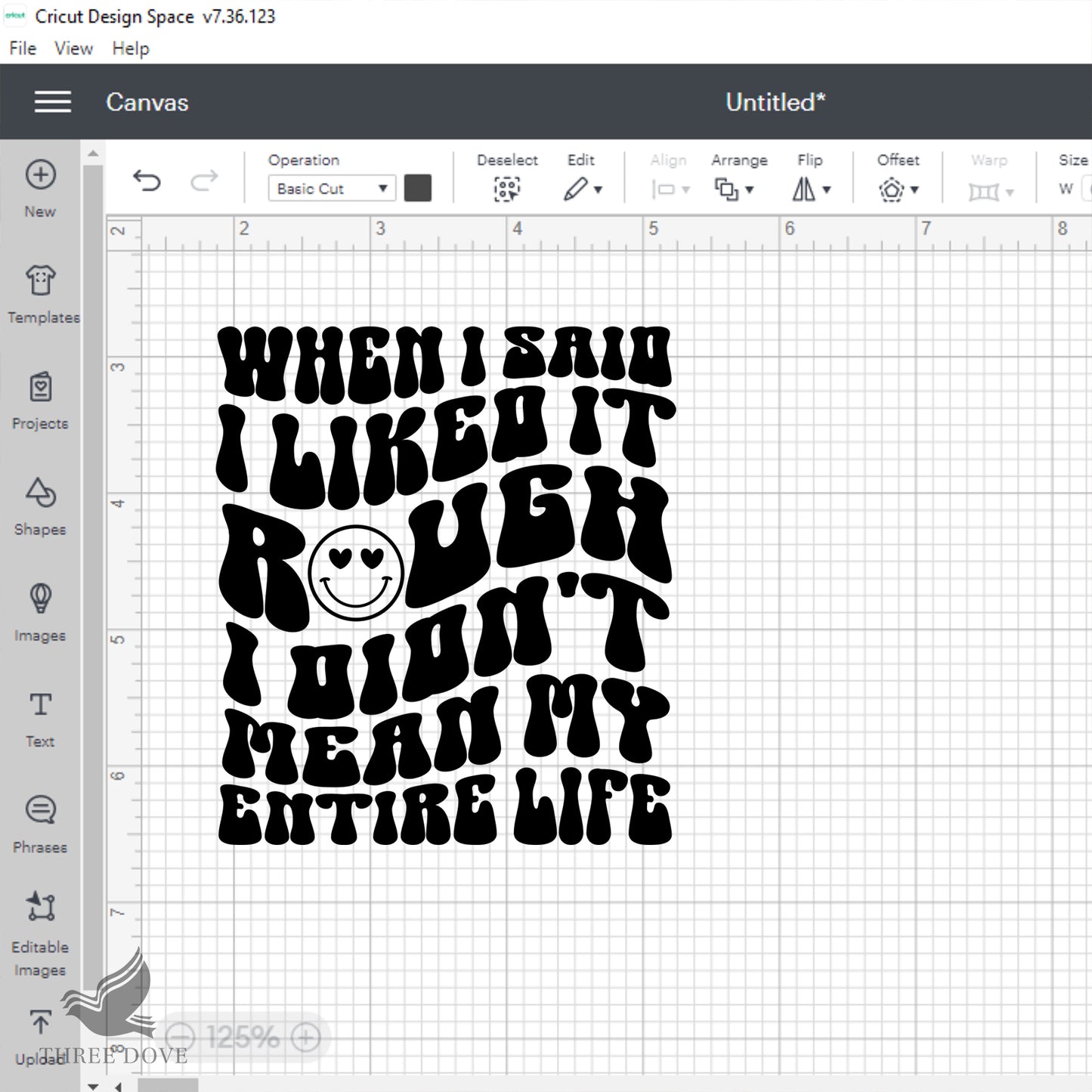Image resolution: width=1092 pixels, height=1092 pixels.
Task: Click the 125% zoom level
Action: coord(243,1037)
